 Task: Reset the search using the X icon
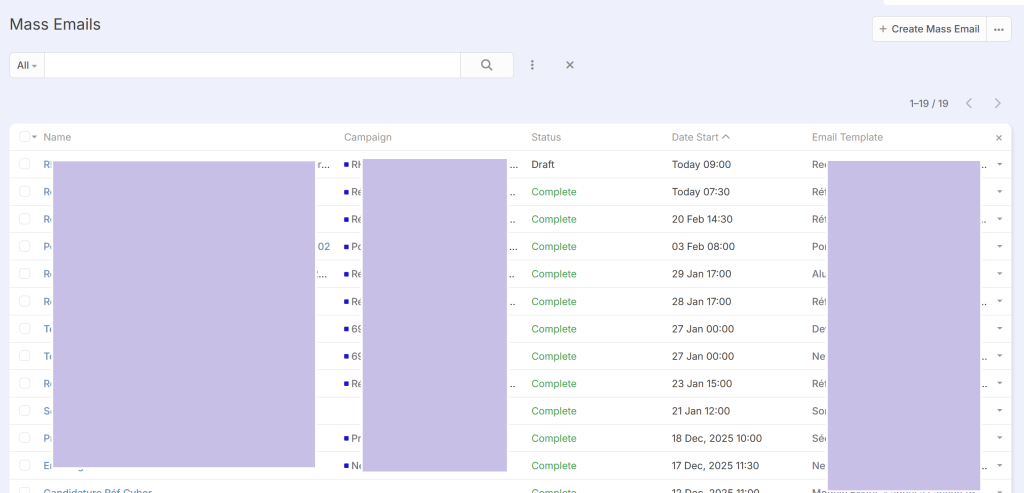tap(570, 65)
